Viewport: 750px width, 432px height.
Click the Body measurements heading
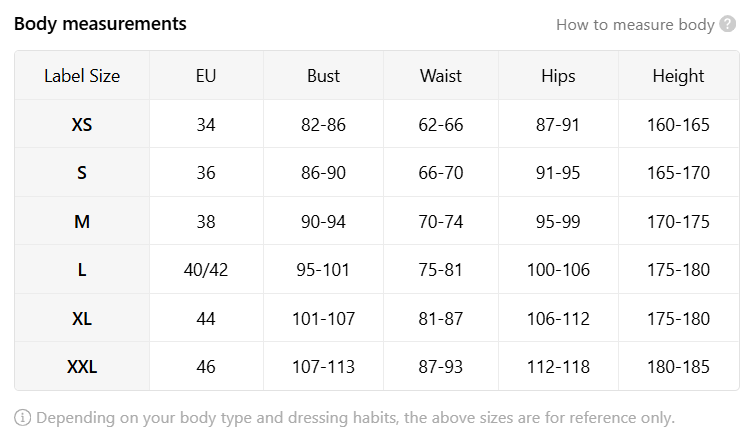(x=100, y=23)
